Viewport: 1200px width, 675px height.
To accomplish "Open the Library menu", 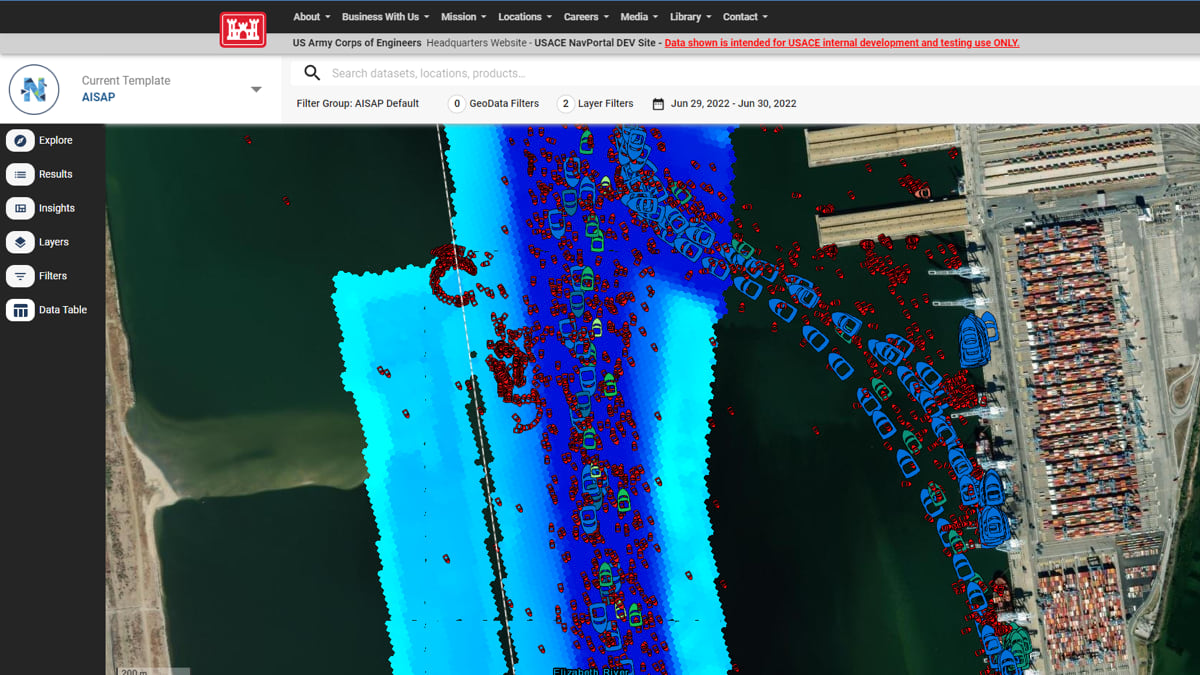I will tap(691, 17).
